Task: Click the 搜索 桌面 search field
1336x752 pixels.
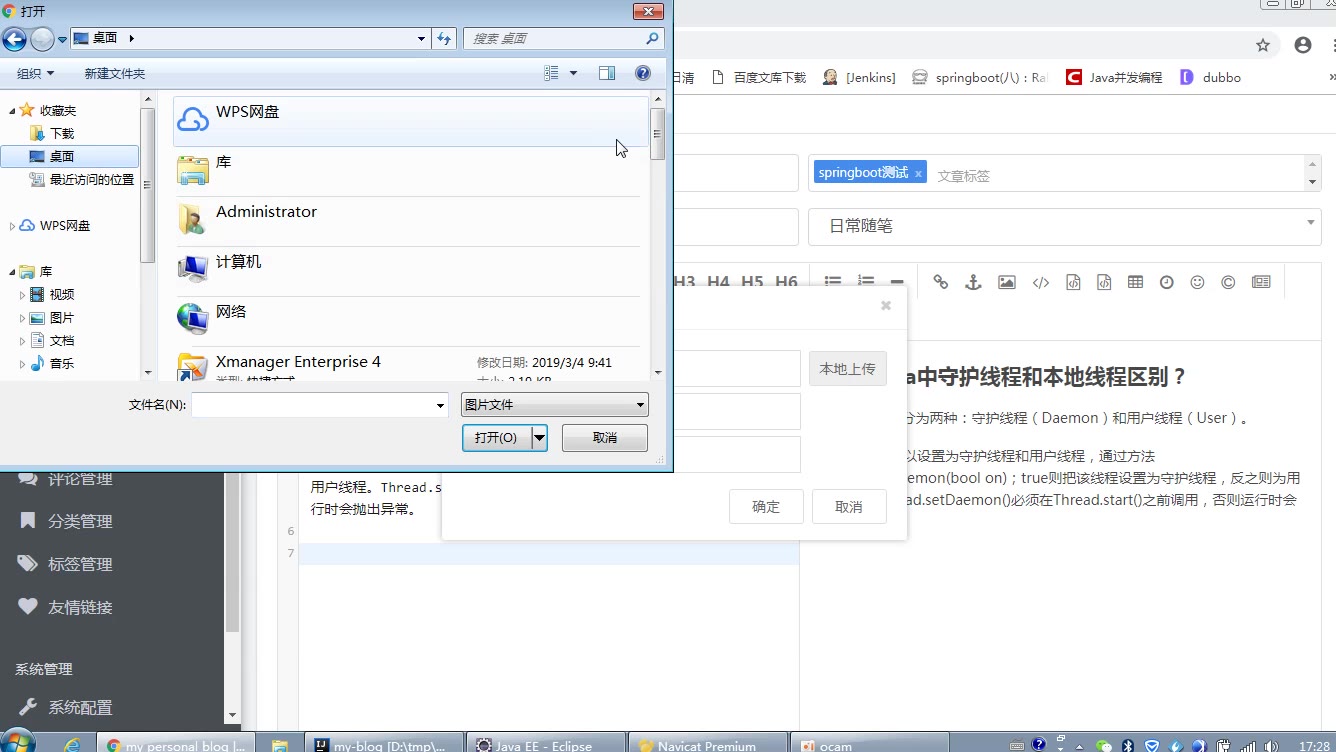Action: (x=555, y=39)
